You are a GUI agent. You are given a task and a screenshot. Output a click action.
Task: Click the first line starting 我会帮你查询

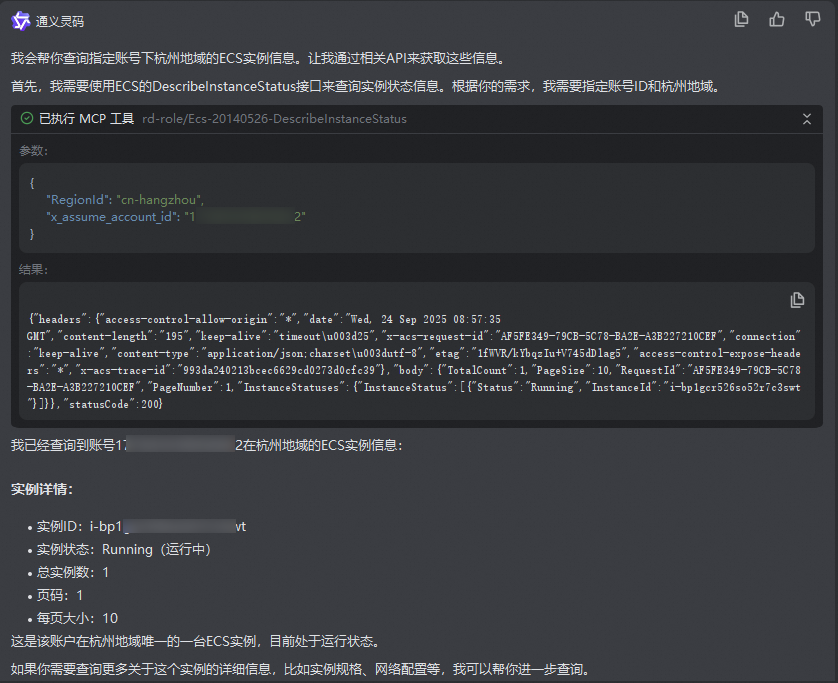pyautogui.click(x=258, y=58)
